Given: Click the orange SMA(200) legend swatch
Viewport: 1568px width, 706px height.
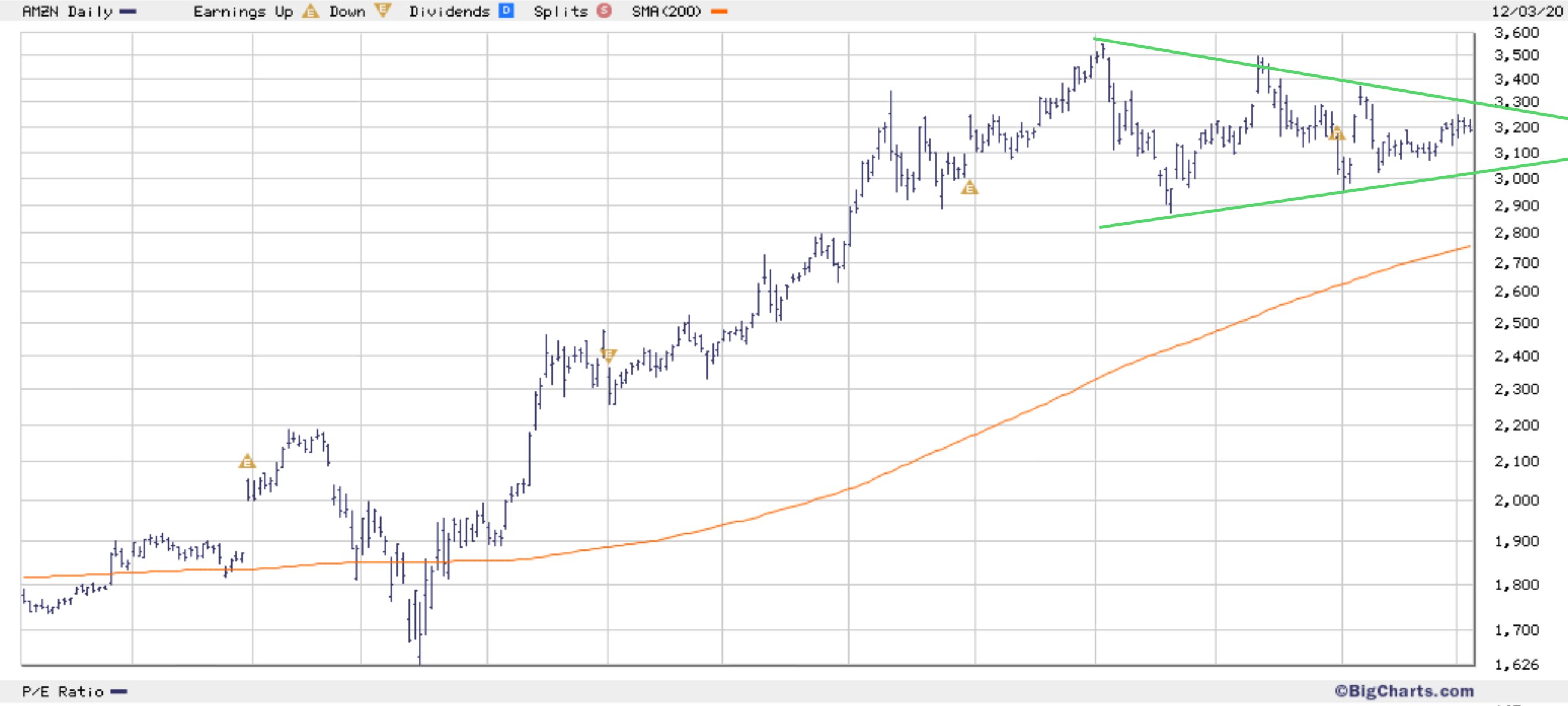Looking at the screenshot, I should [x=719, y=11].
